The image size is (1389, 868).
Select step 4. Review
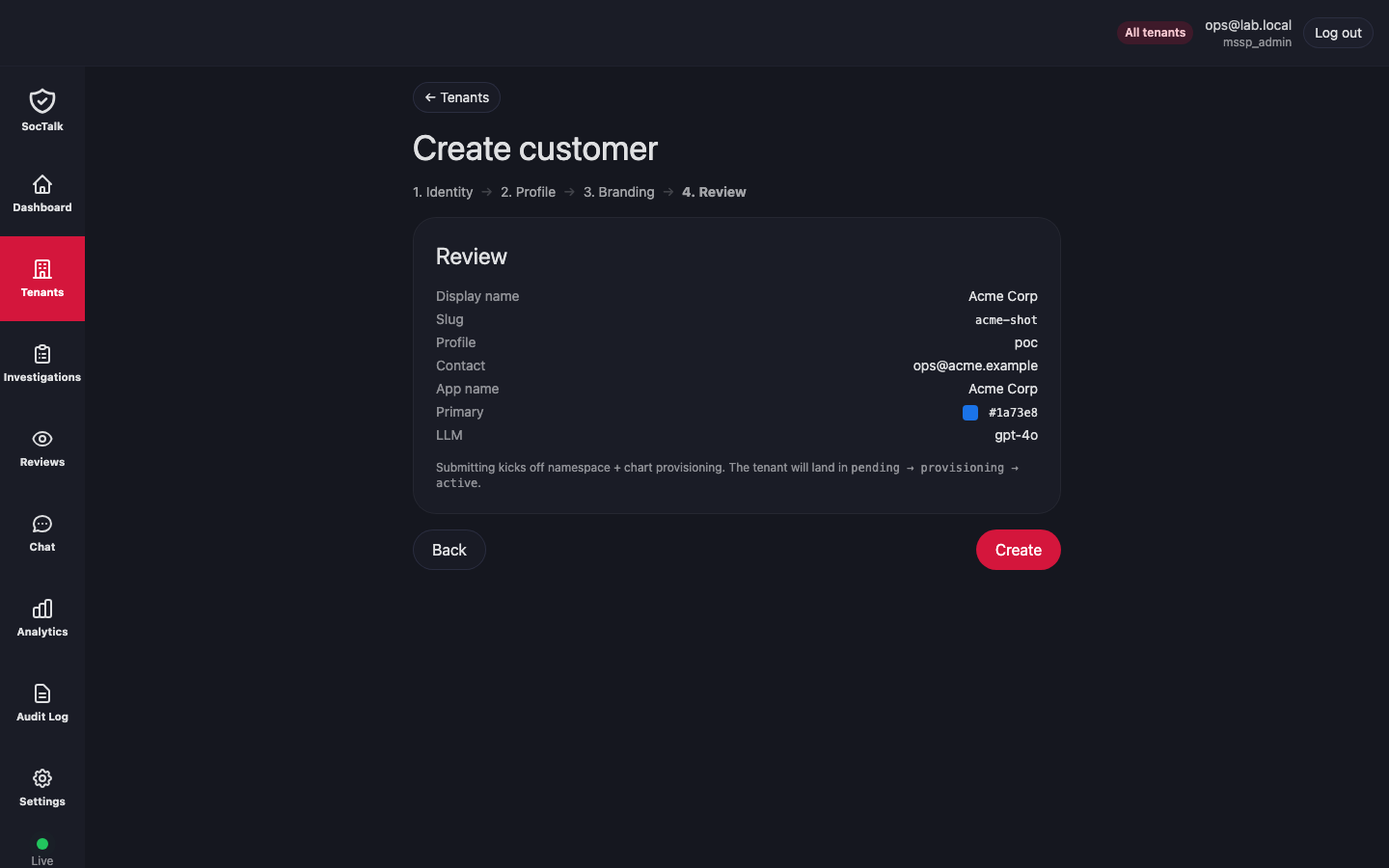tap(714, 192)
